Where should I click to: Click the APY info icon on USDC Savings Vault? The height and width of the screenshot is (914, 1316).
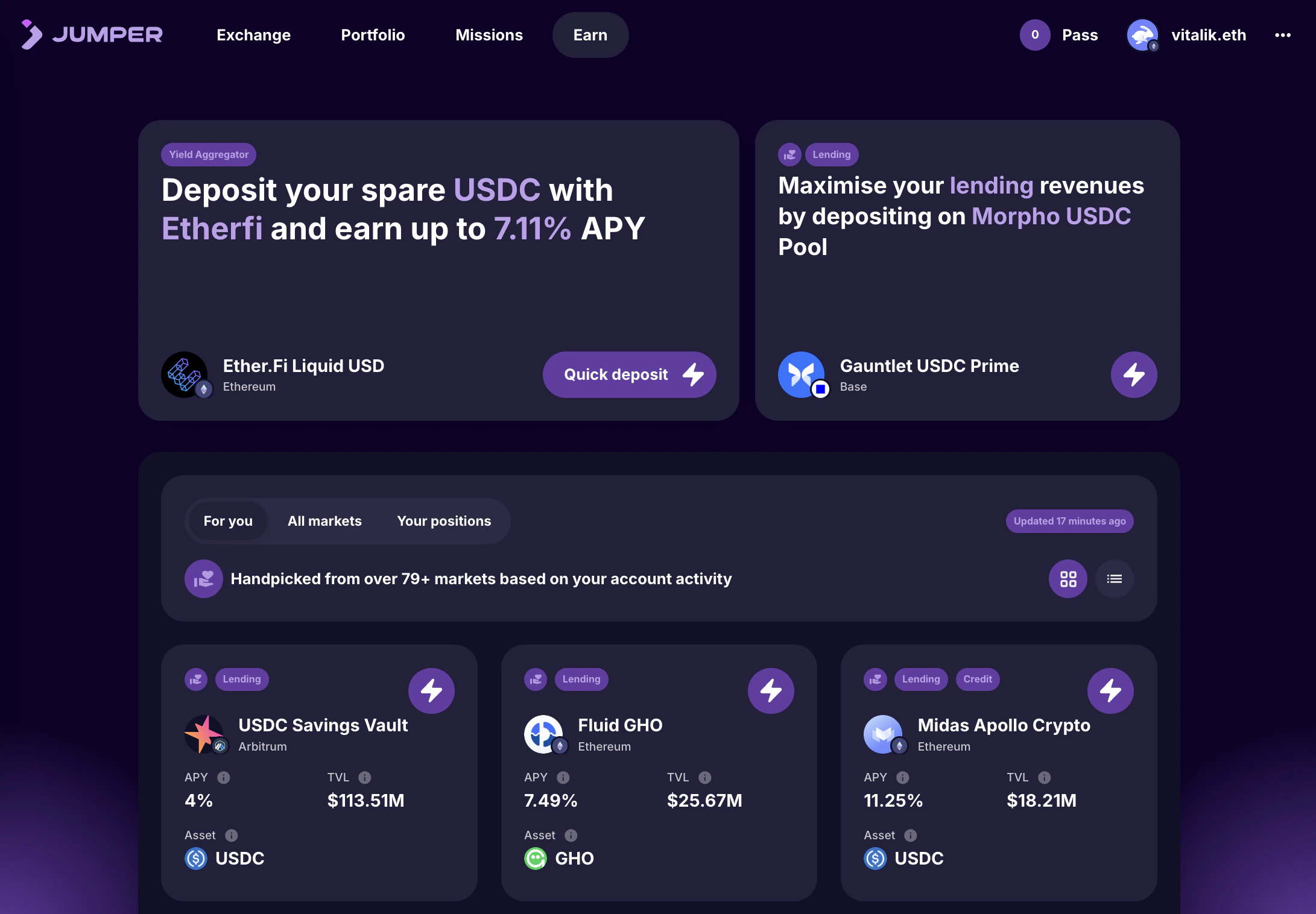pos(224,778)
